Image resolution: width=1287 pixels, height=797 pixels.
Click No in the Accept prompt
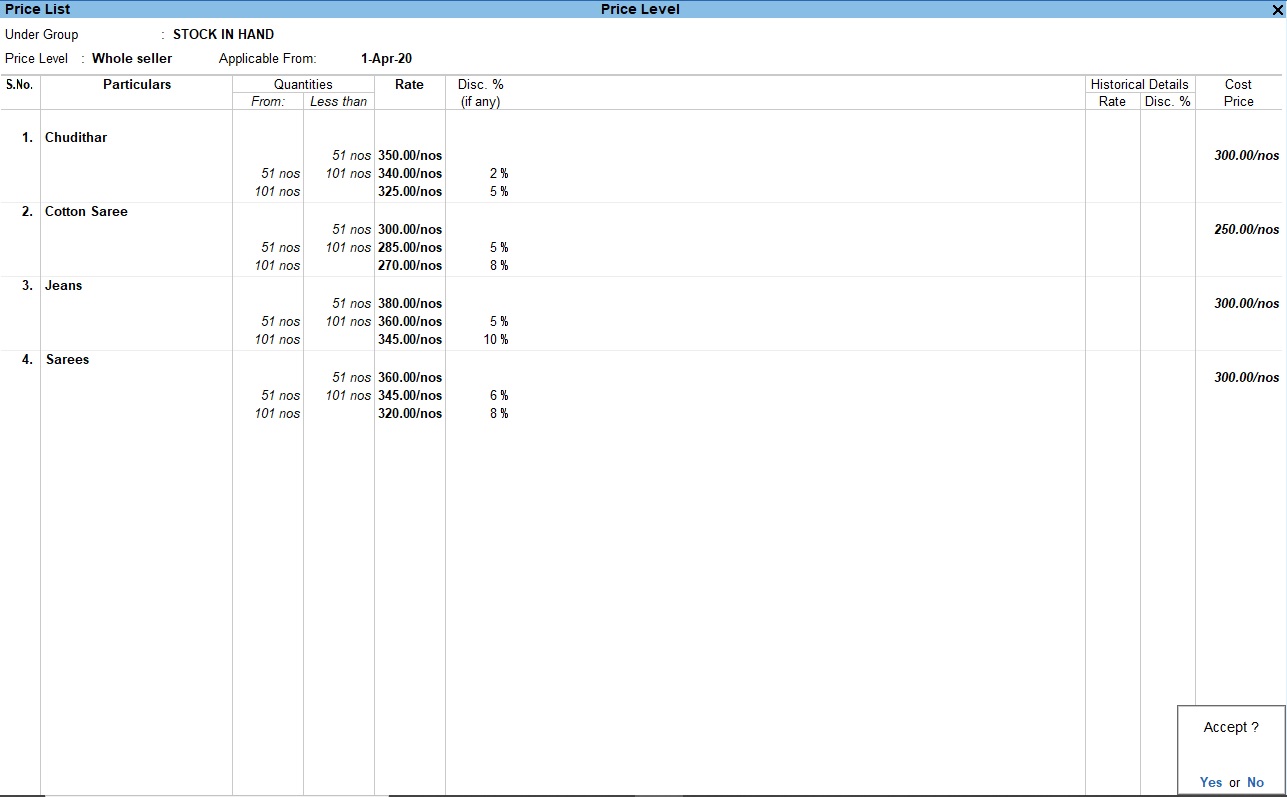tap(1255, 782)
